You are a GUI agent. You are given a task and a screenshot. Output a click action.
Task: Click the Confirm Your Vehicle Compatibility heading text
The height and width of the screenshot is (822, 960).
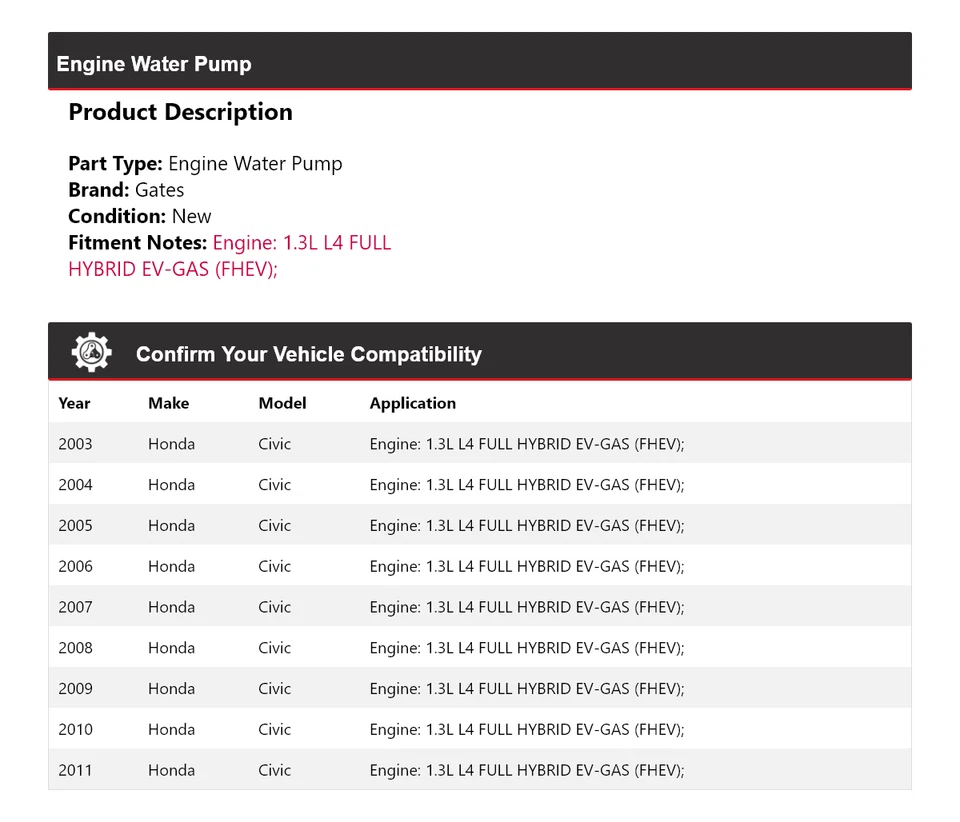point(308,354)
